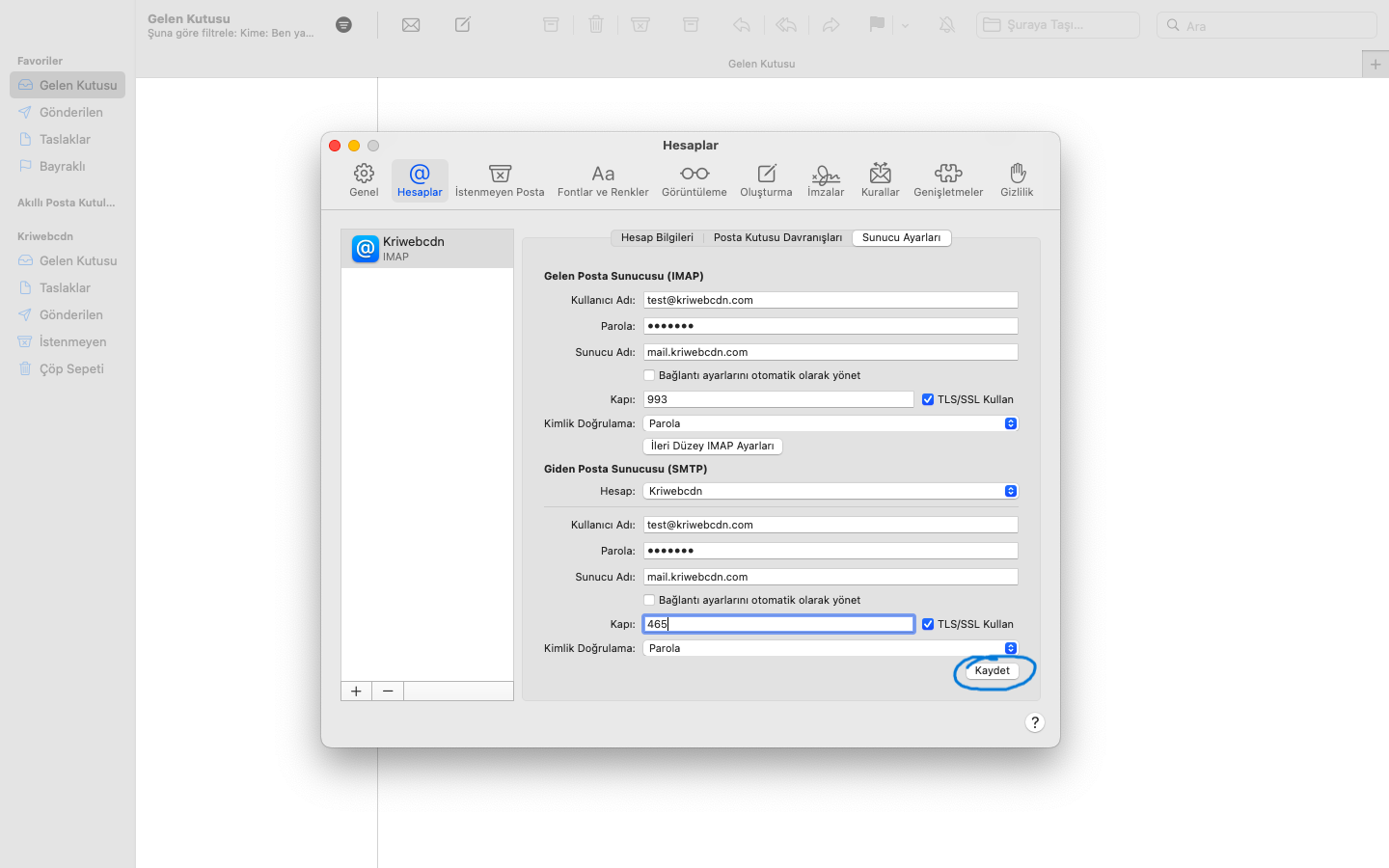The width and height of the screenshot is (1389, 868).
Task: Click the Kaydet button
Action: [x=992, y=670]
